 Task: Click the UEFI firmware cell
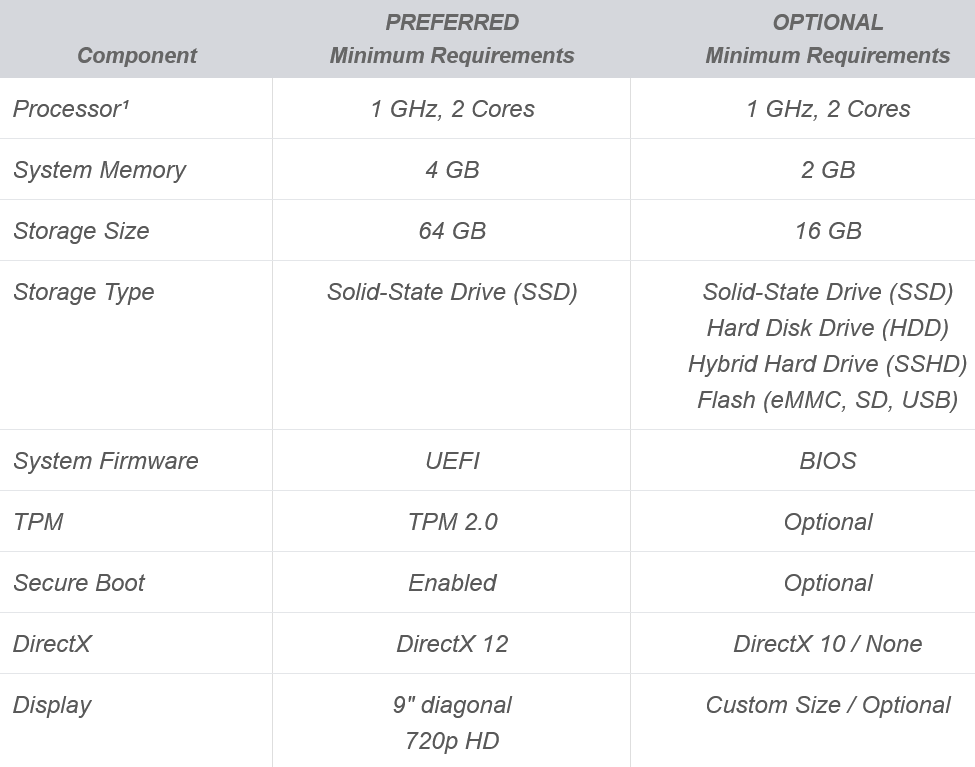click(x=452, y=461)
